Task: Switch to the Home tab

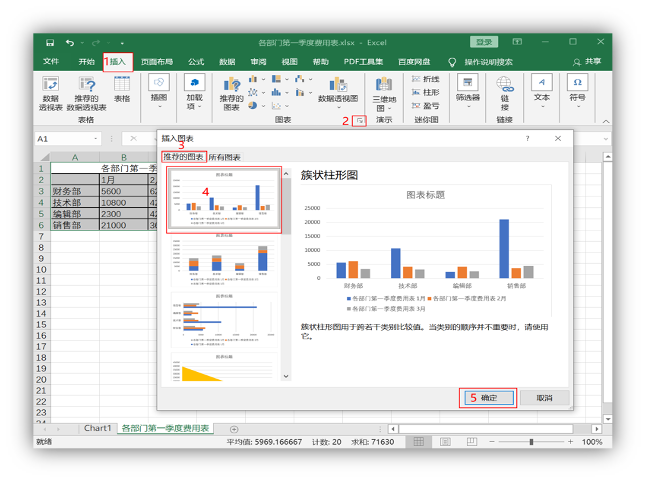Action: click(x=86, y=62)
